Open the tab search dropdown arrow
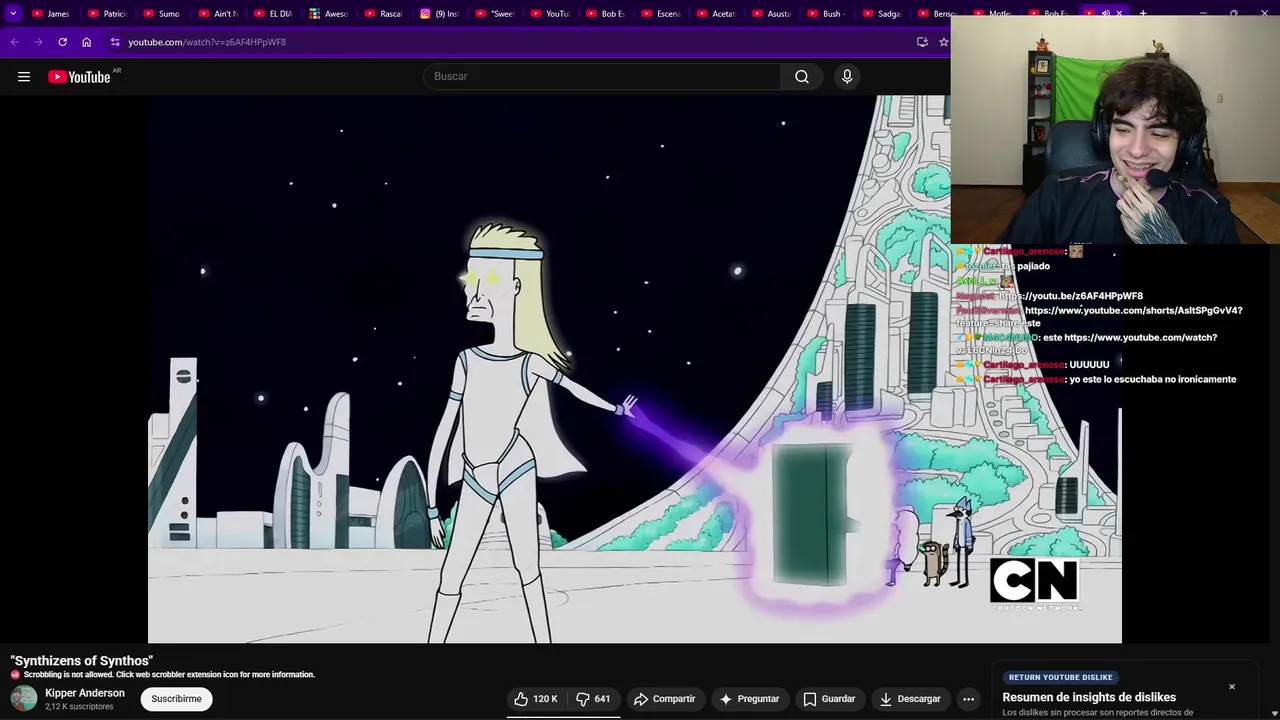1280x720 pixels. click(x=13, y=13)
